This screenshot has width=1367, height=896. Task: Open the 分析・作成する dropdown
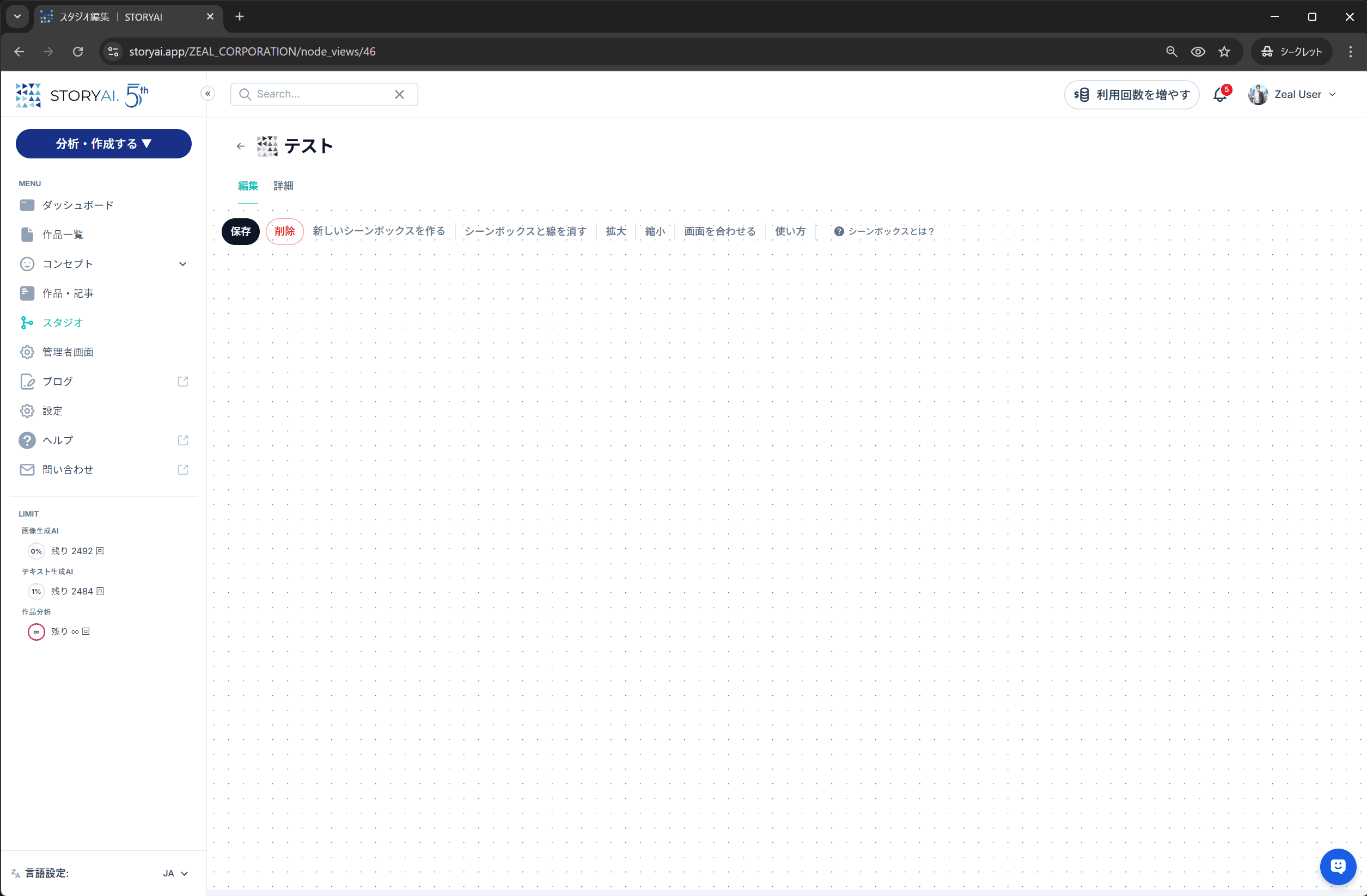[103, 144]
